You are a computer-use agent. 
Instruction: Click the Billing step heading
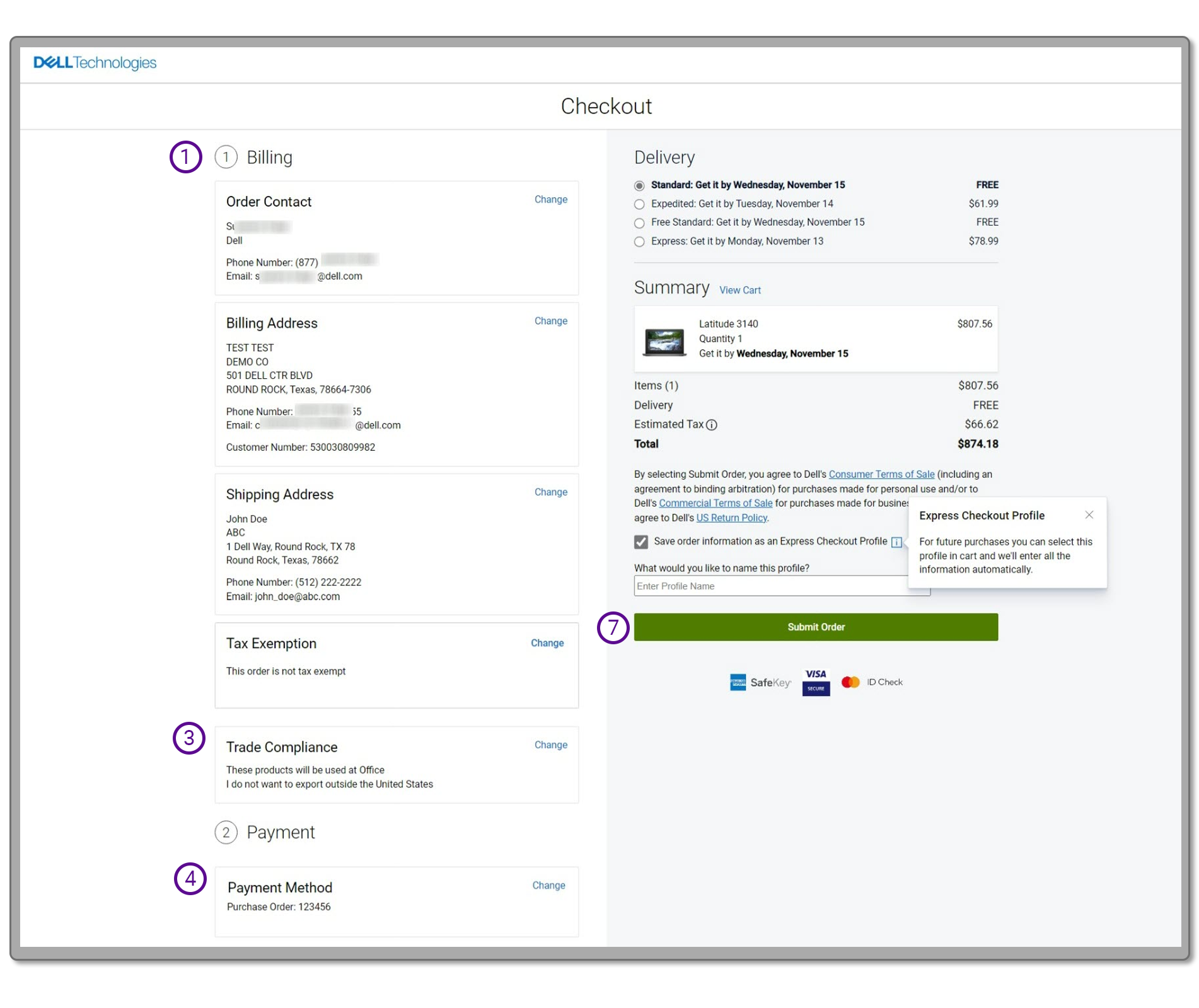[x=269, y=157]
